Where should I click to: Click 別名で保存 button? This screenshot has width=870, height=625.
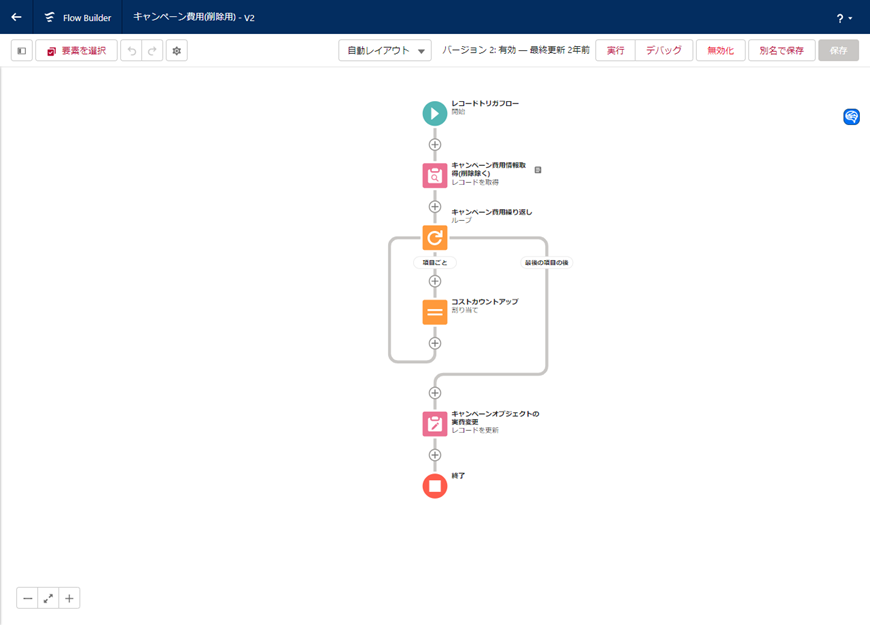pos(781,51)
